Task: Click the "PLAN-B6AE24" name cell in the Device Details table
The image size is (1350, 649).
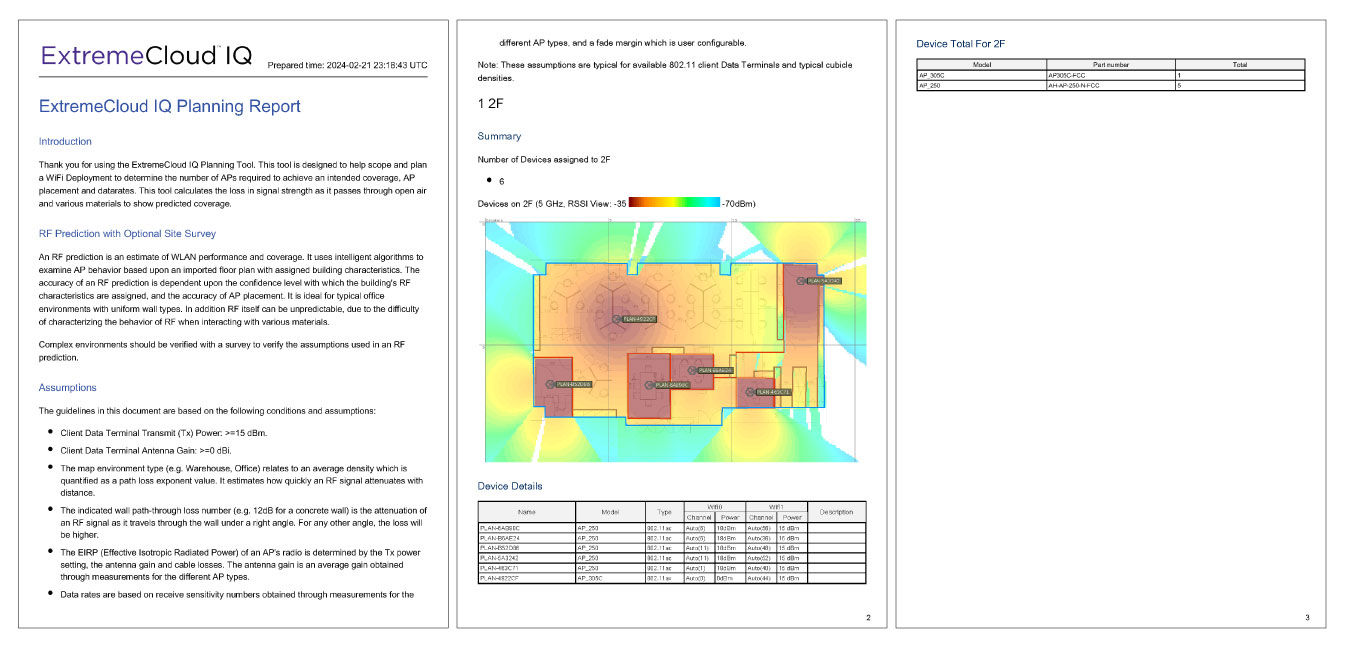Action: (x=527, y=537)
